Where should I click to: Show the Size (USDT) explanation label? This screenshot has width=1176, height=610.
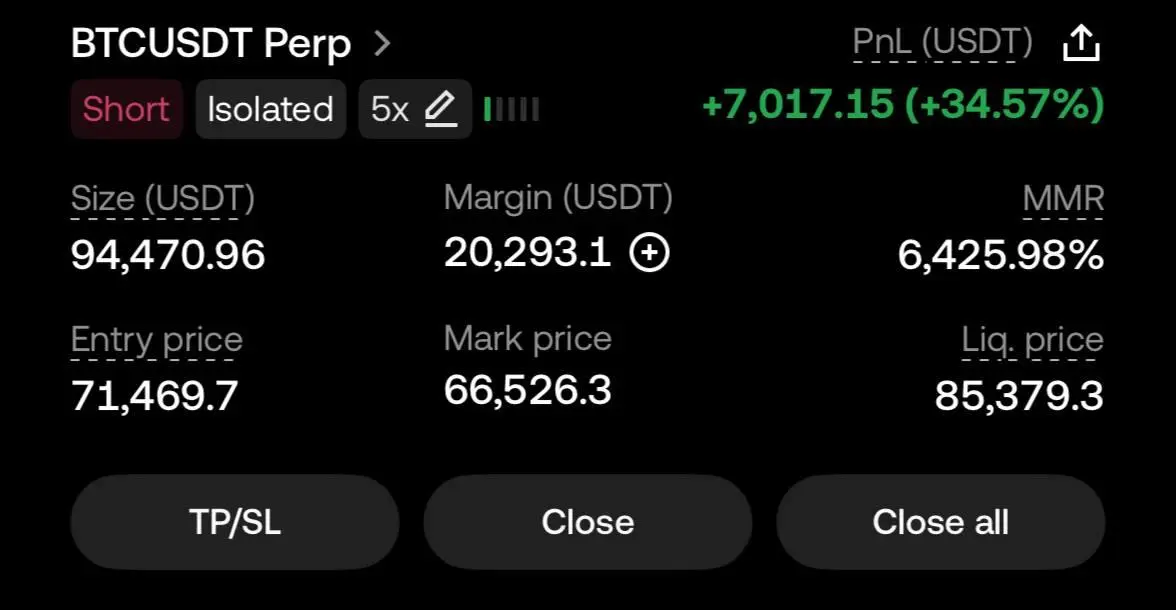click(163, 200)
